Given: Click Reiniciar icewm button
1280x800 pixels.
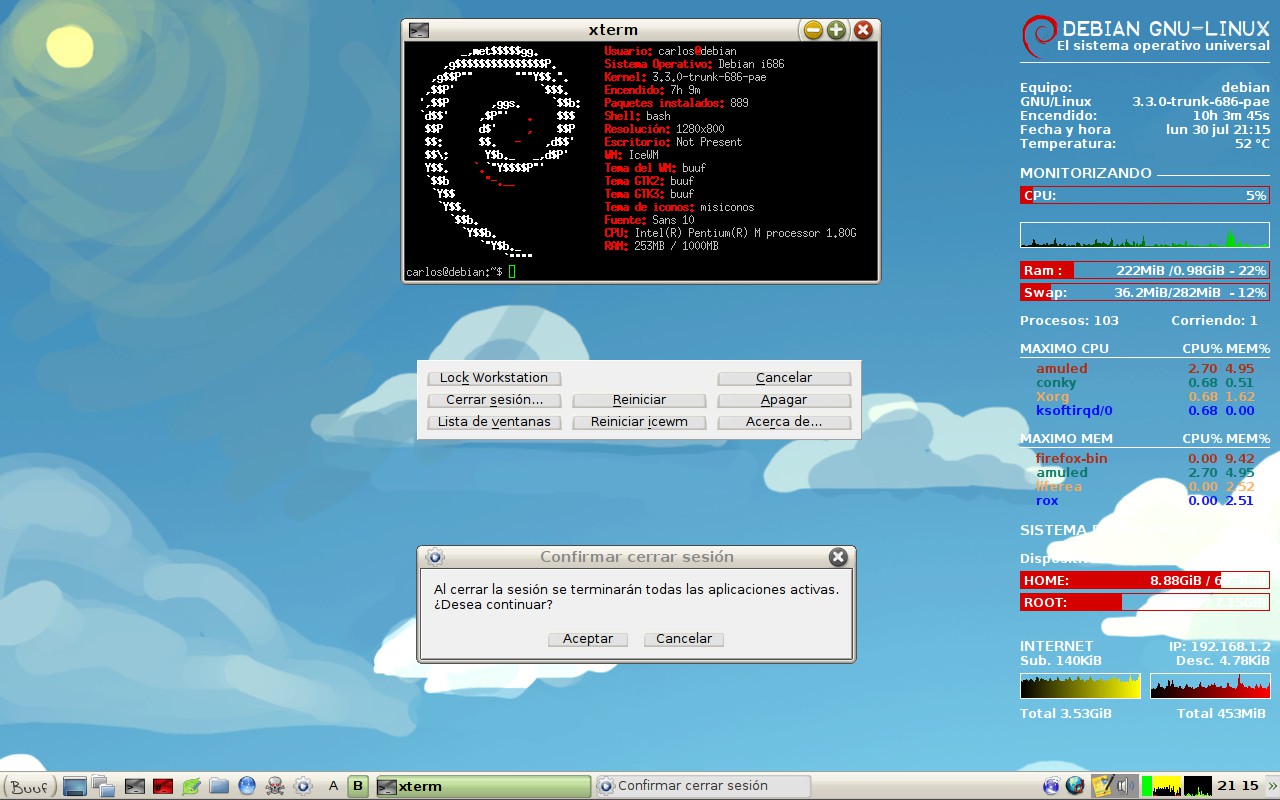Looking at the screenshot, I should pyautogui.click(x=640, y=422).
